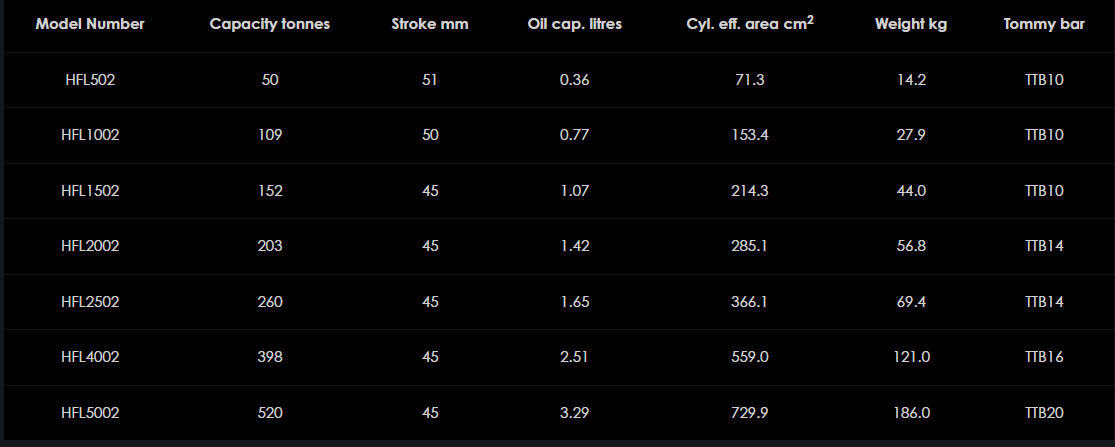Click the Tommy bar column header
The height and width of the screenshot is (447, 1115).
coord(1044,25)
